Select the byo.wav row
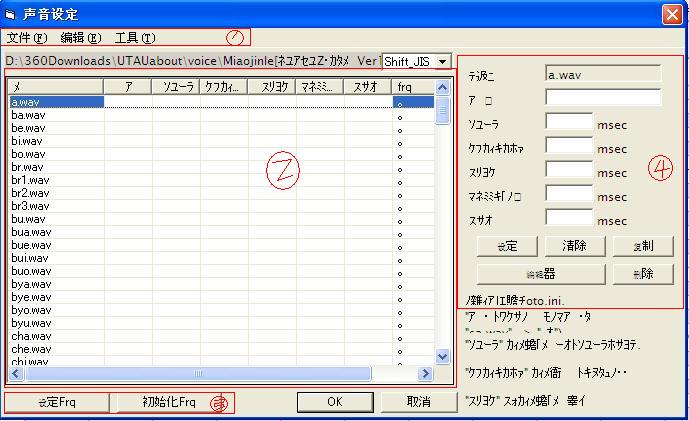The width and height of the screenshot is (689, 421). tap(222, 310)
